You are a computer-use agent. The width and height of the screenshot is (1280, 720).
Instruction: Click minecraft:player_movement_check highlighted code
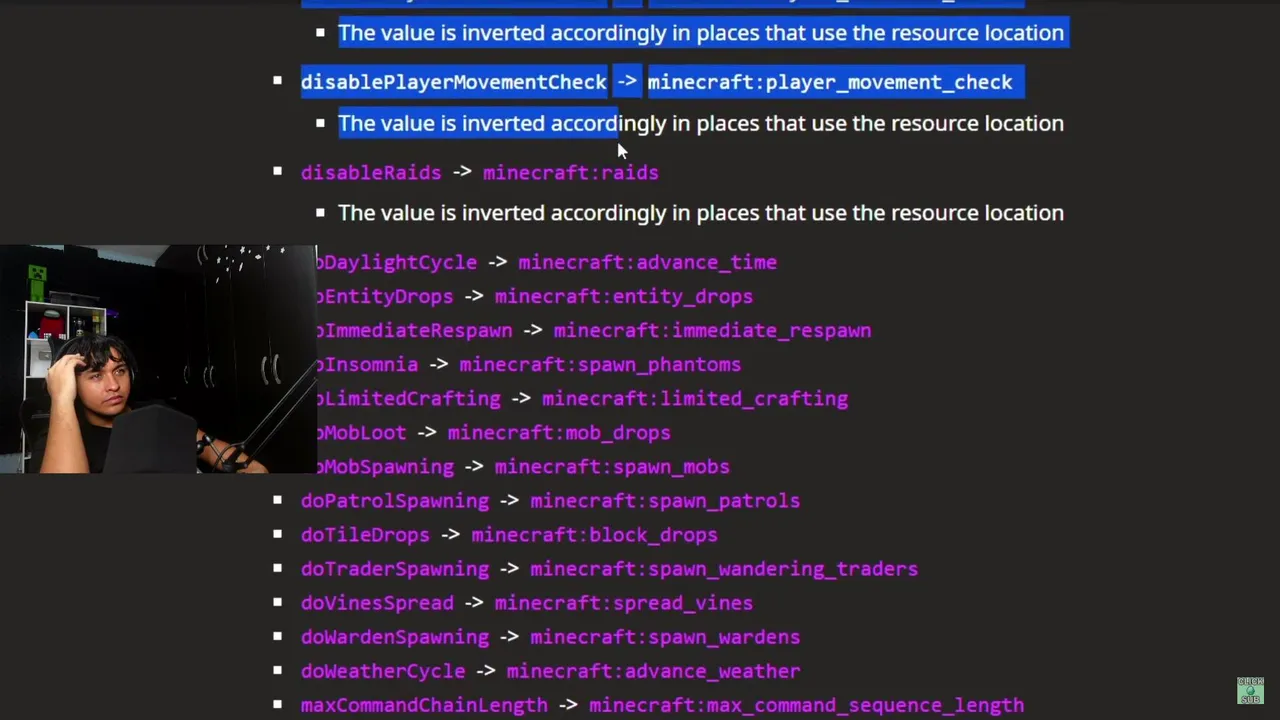click(x=830, y=82)
